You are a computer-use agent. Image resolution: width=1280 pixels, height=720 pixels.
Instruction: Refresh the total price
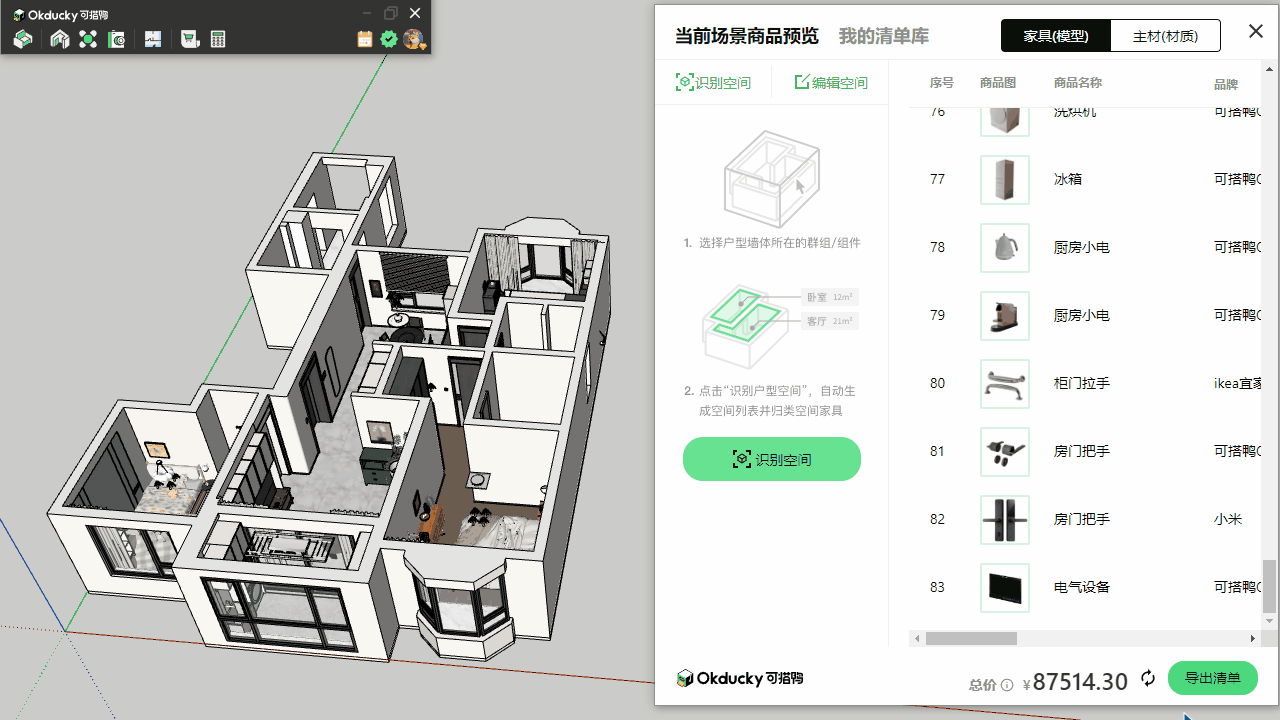point(1148,678)
